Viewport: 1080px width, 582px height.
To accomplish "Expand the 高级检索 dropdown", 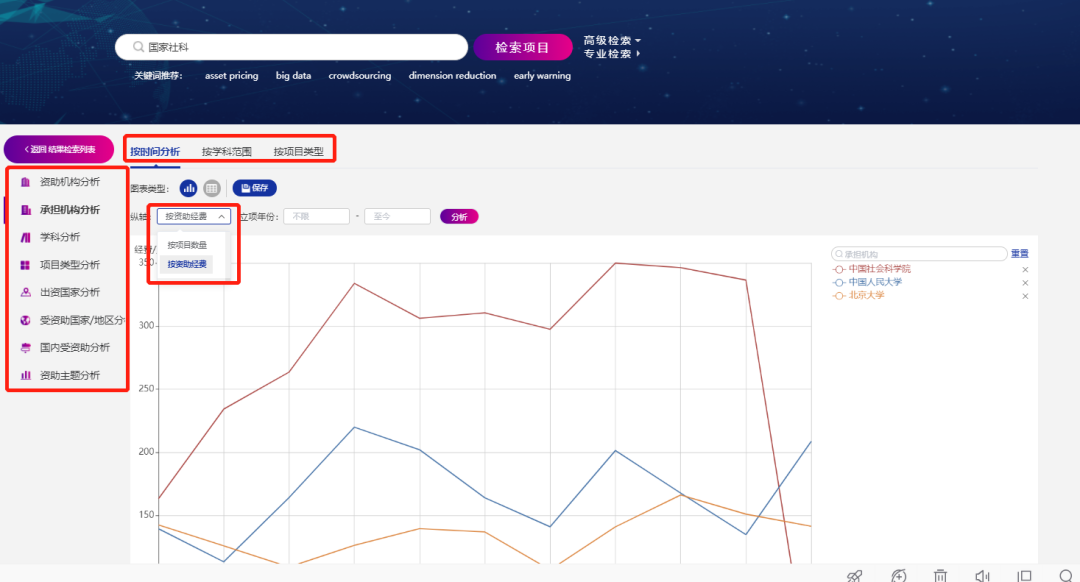I will click(x=612, y=41).
